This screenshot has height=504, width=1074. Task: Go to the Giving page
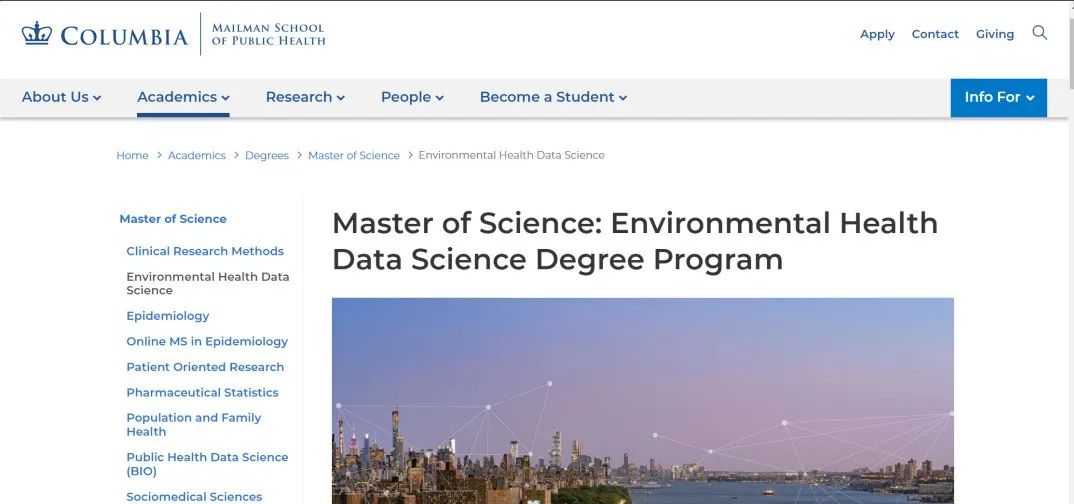[x=995, y=34]
